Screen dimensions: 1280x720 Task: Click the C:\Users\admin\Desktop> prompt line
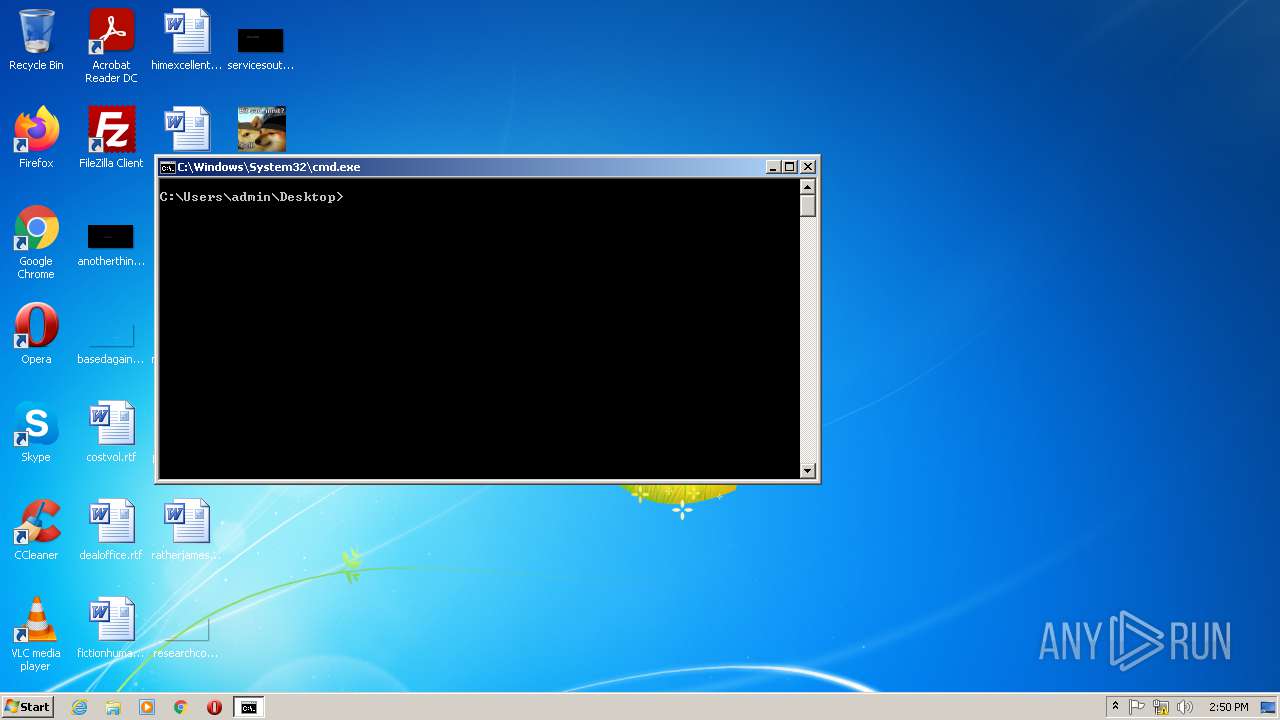pos(251,197)
